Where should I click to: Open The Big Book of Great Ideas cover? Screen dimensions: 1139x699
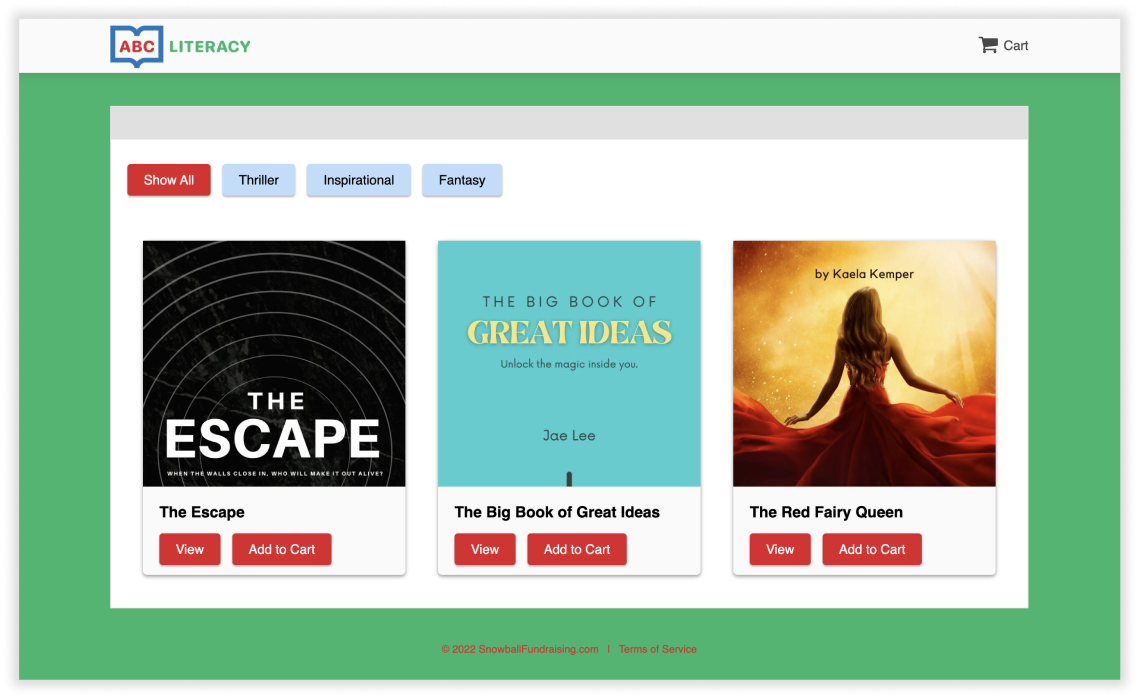[570, 363]
